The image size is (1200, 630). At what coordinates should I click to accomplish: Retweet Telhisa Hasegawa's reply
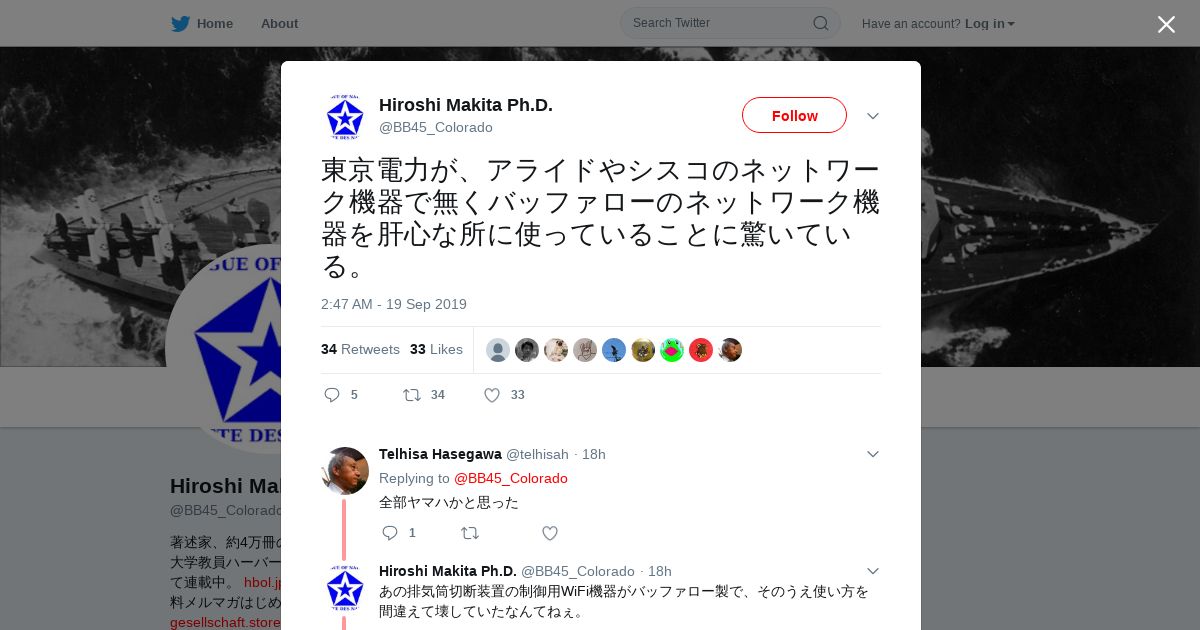(470, 533)
